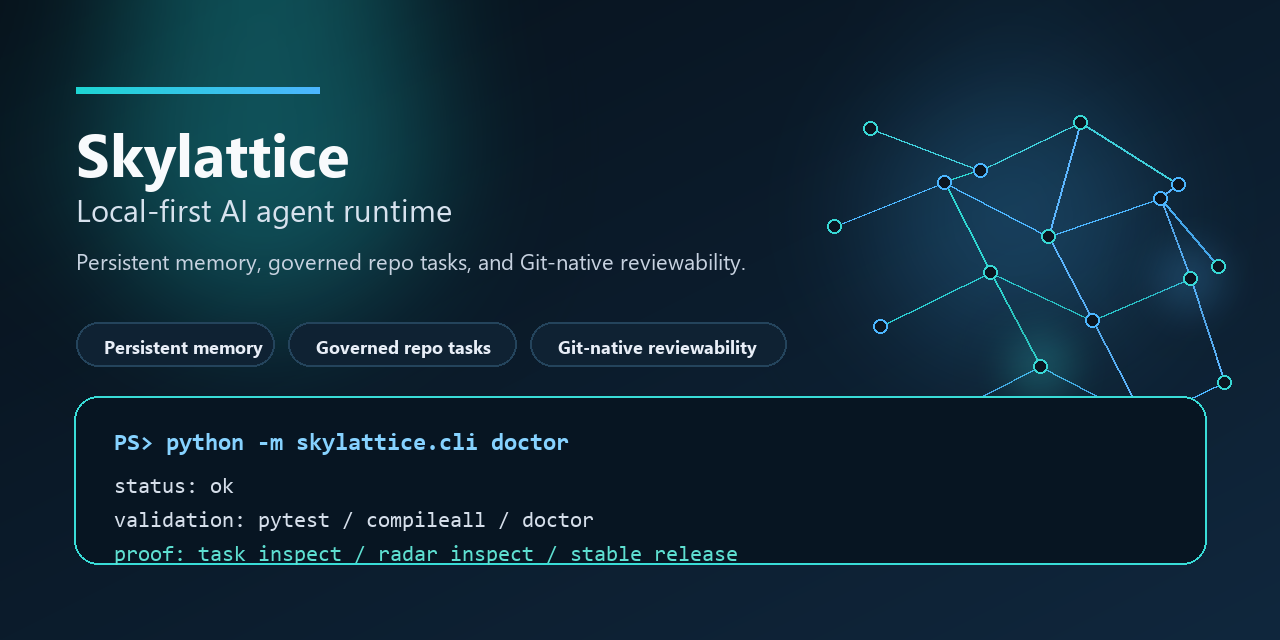This screenshot has width=1280, height=640.
Task: Click the gradient accent bar above title
Action: 198,90
